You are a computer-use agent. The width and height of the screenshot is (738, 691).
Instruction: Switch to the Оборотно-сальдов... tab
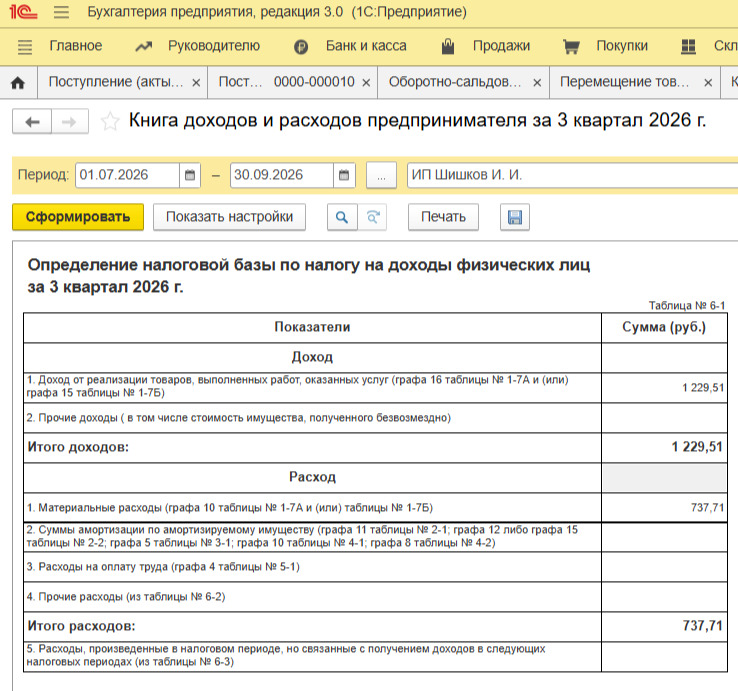pos(455,82)
